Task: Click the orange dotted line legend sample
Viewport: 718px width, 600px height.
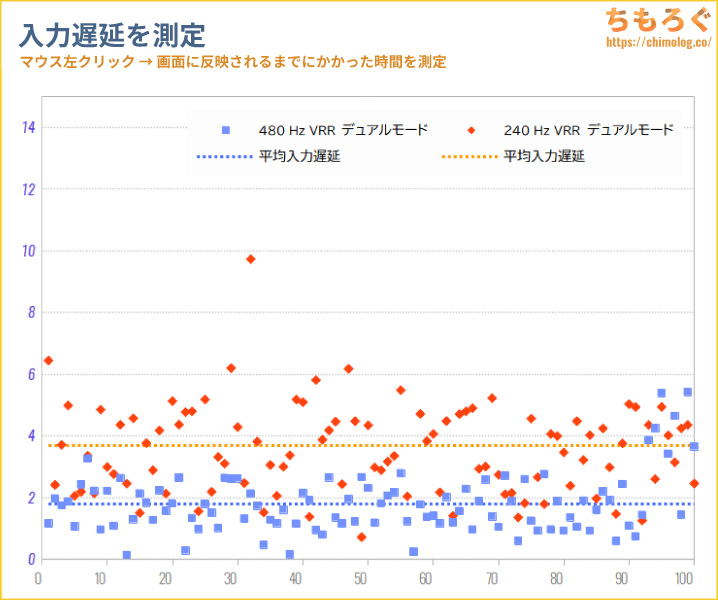Action: pos(468,156)
